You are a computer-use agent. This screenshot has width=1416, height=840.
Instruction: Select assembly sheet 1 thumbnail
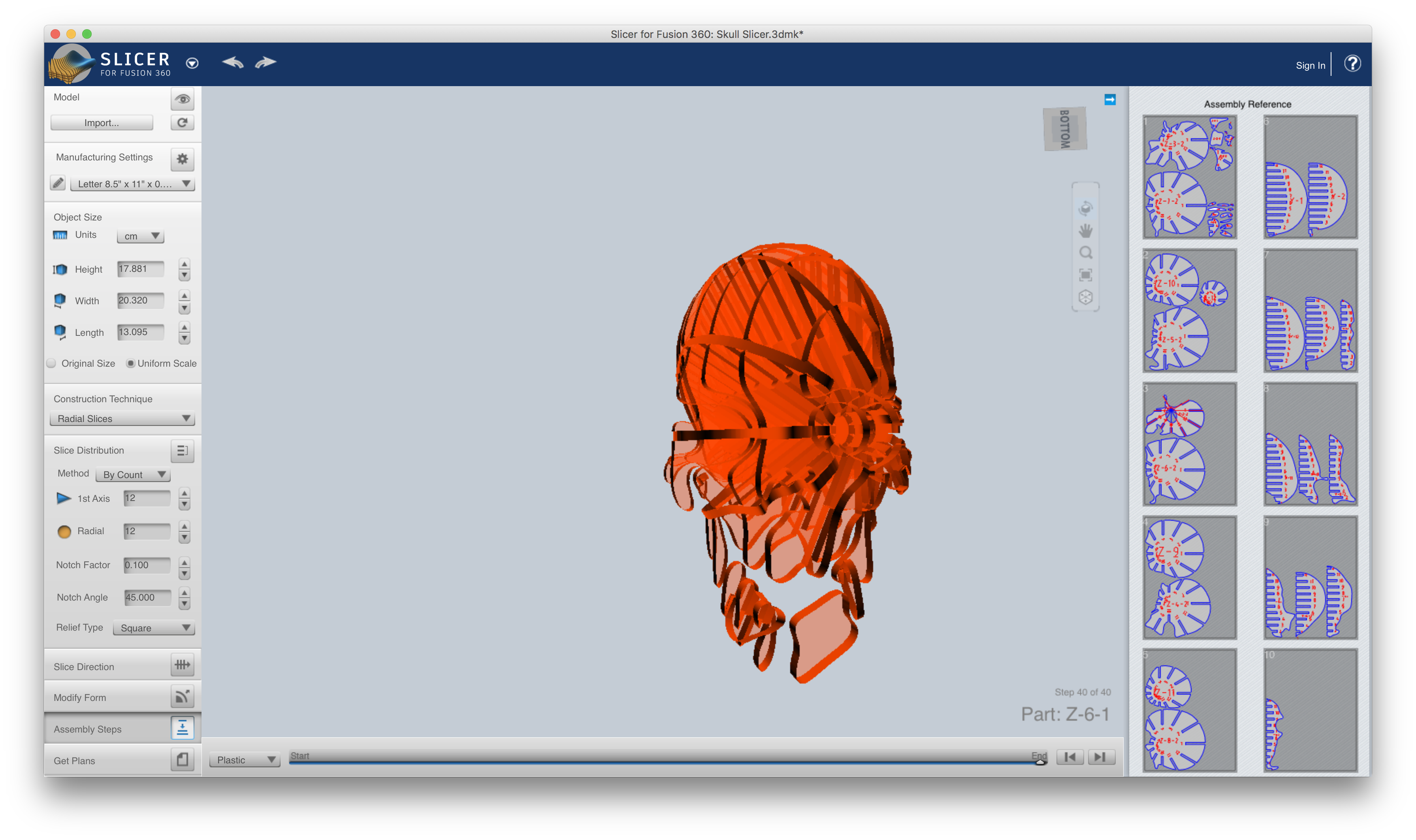[x=1189, y=177]
